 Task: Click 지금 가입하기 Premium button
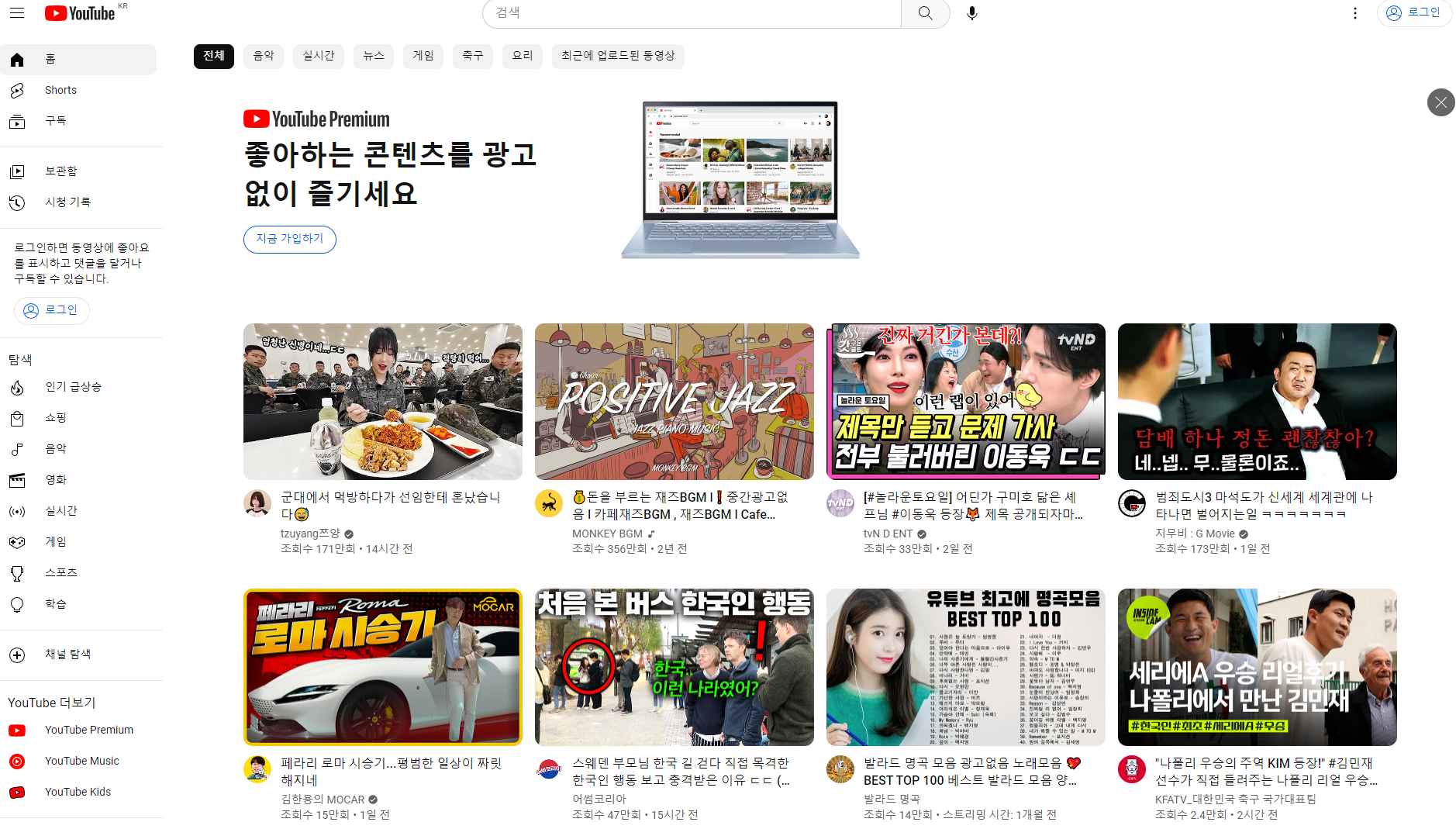click(x=289, y=239)
